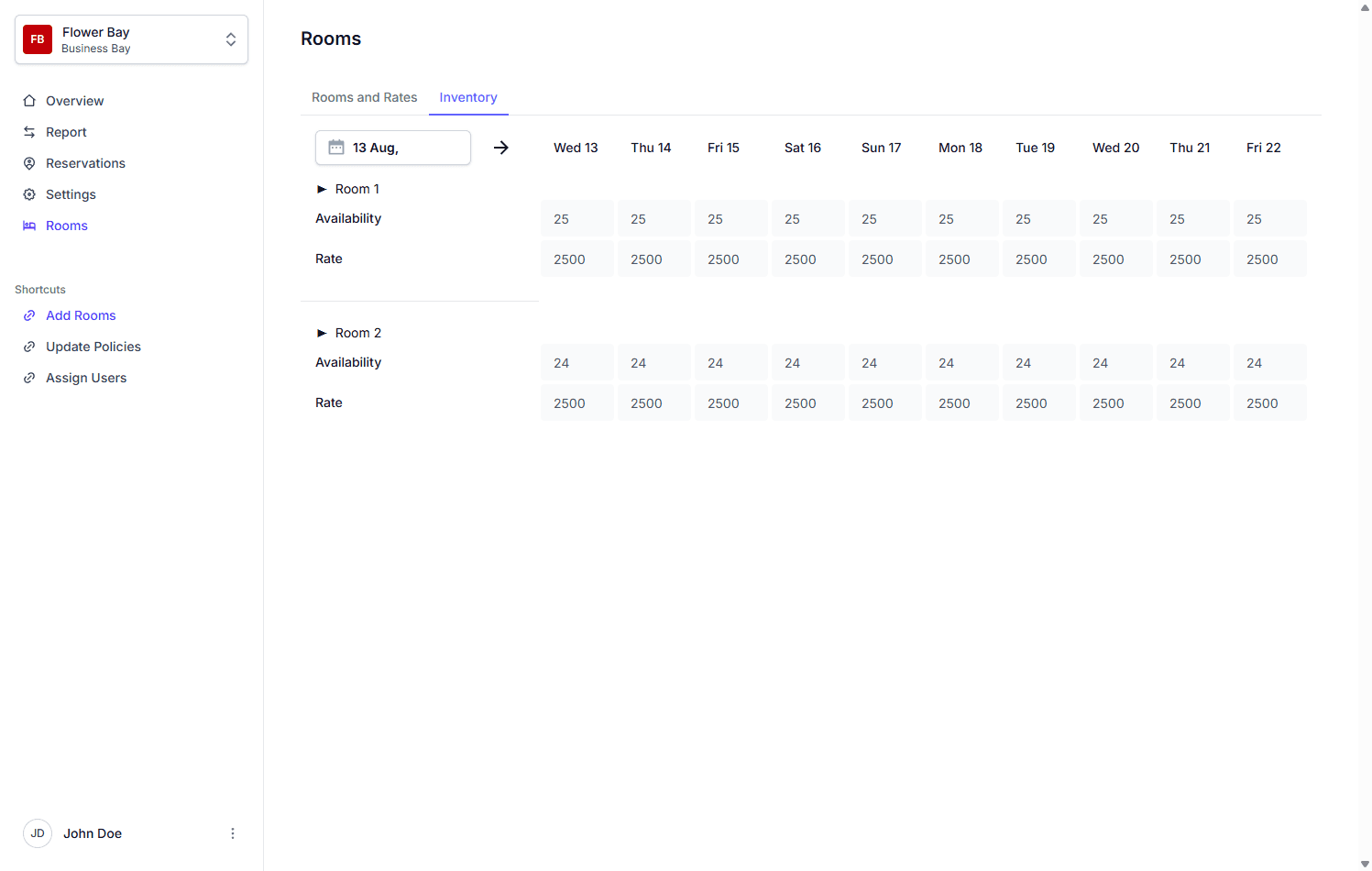This screenshot has width=1372, height=871.
Task: Edit Room 2 rate for Fri 22
Action: point(1269,403)
